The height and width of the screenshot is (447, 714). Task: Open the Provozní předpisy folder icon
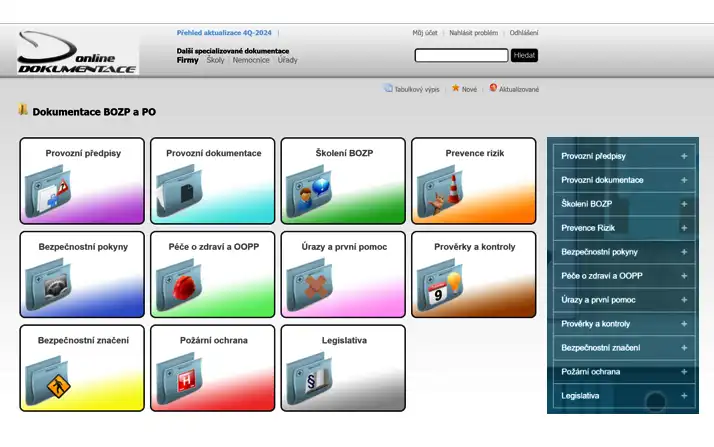[x=48, y=192]
